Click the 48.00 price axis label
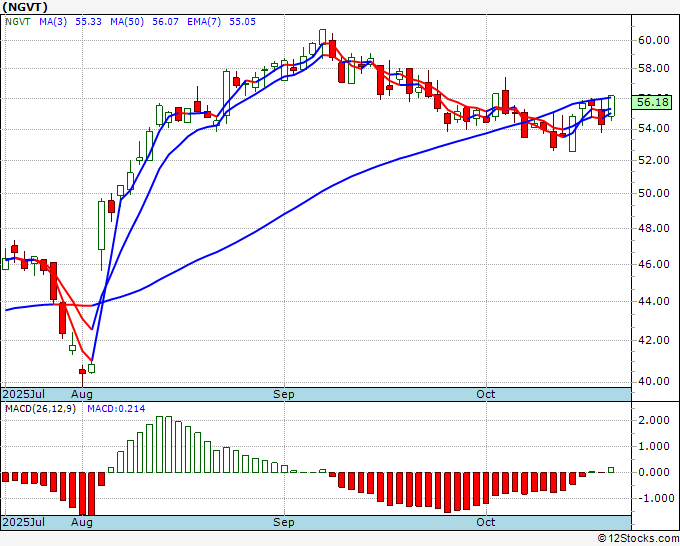The image size is (680, 546). [654, 228]
